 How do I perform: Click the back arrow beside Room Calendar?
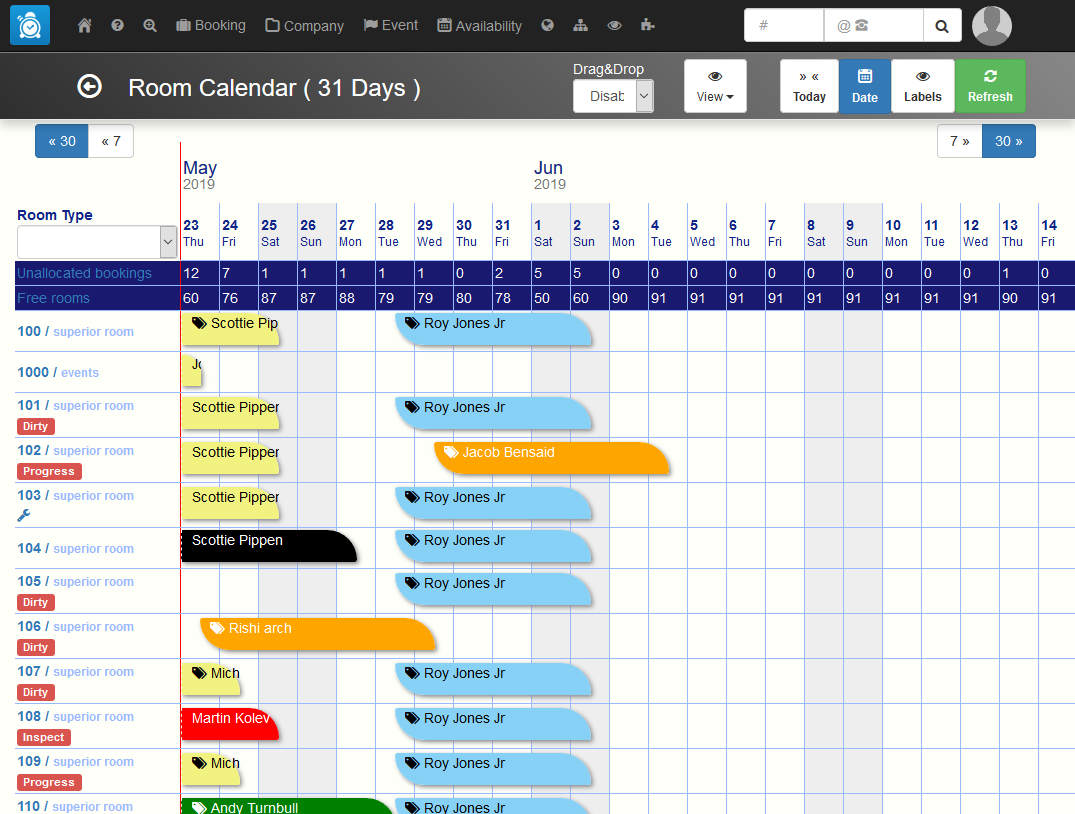(89, 87)
